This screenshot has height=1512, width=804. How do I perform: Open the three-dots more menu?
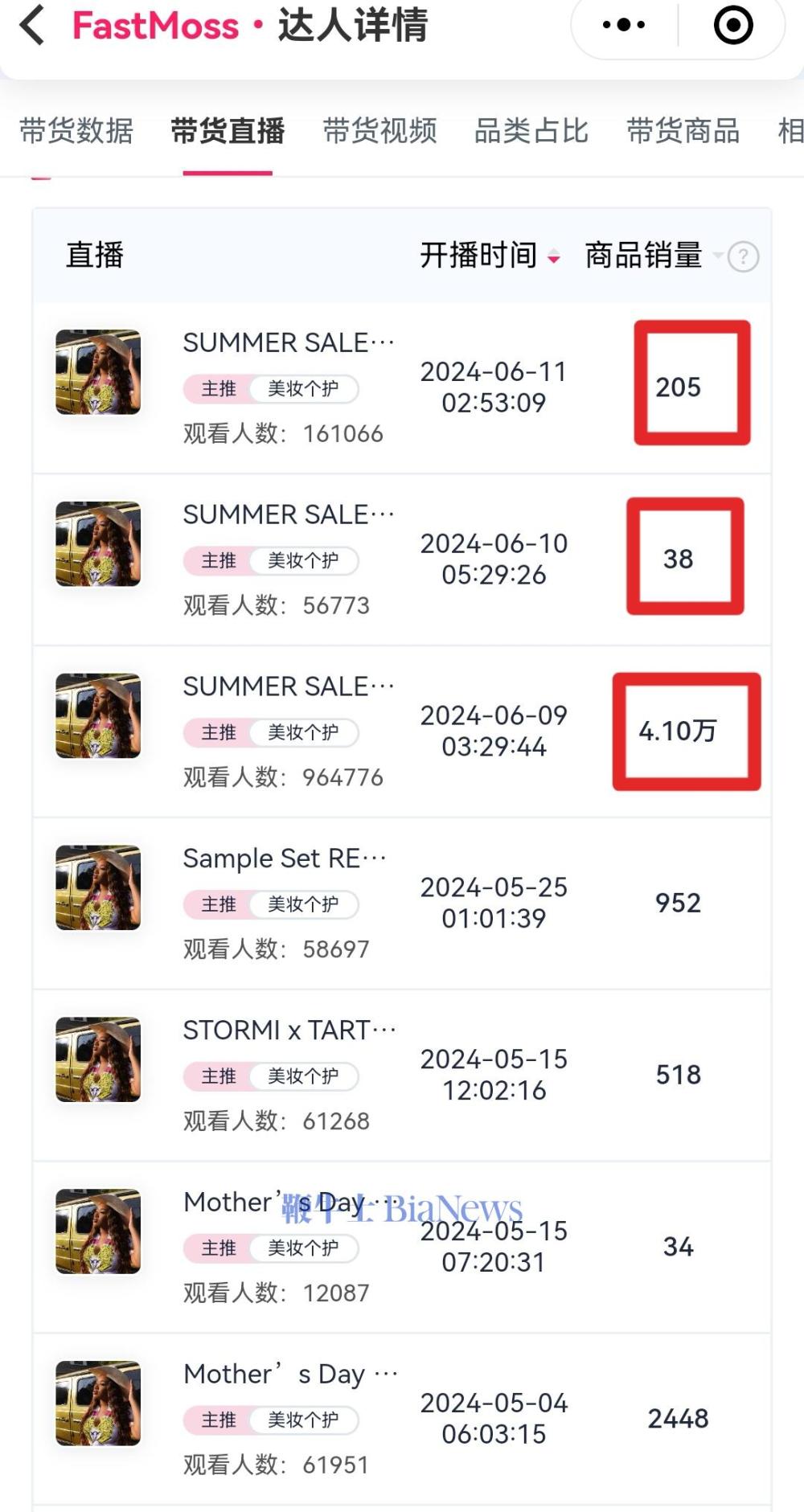point(624,25)
